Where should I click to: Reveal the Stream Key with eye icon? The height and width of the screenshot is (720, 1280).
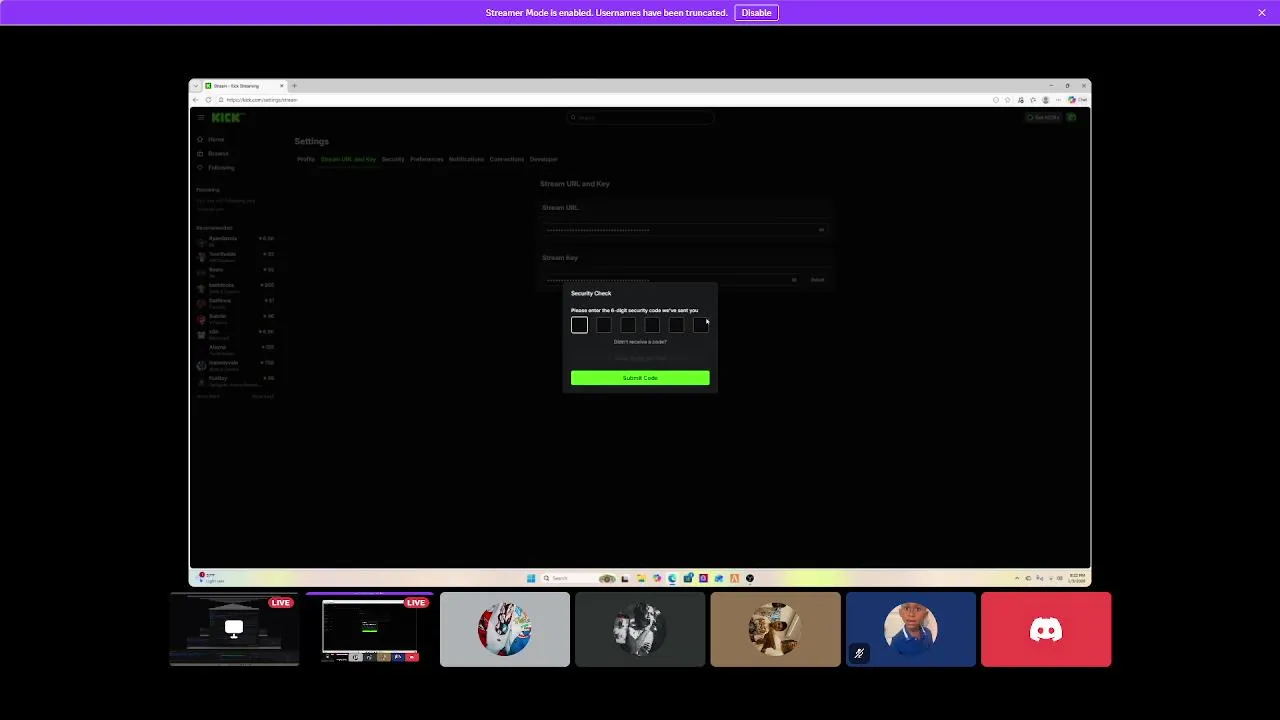(x=795, y=279)
